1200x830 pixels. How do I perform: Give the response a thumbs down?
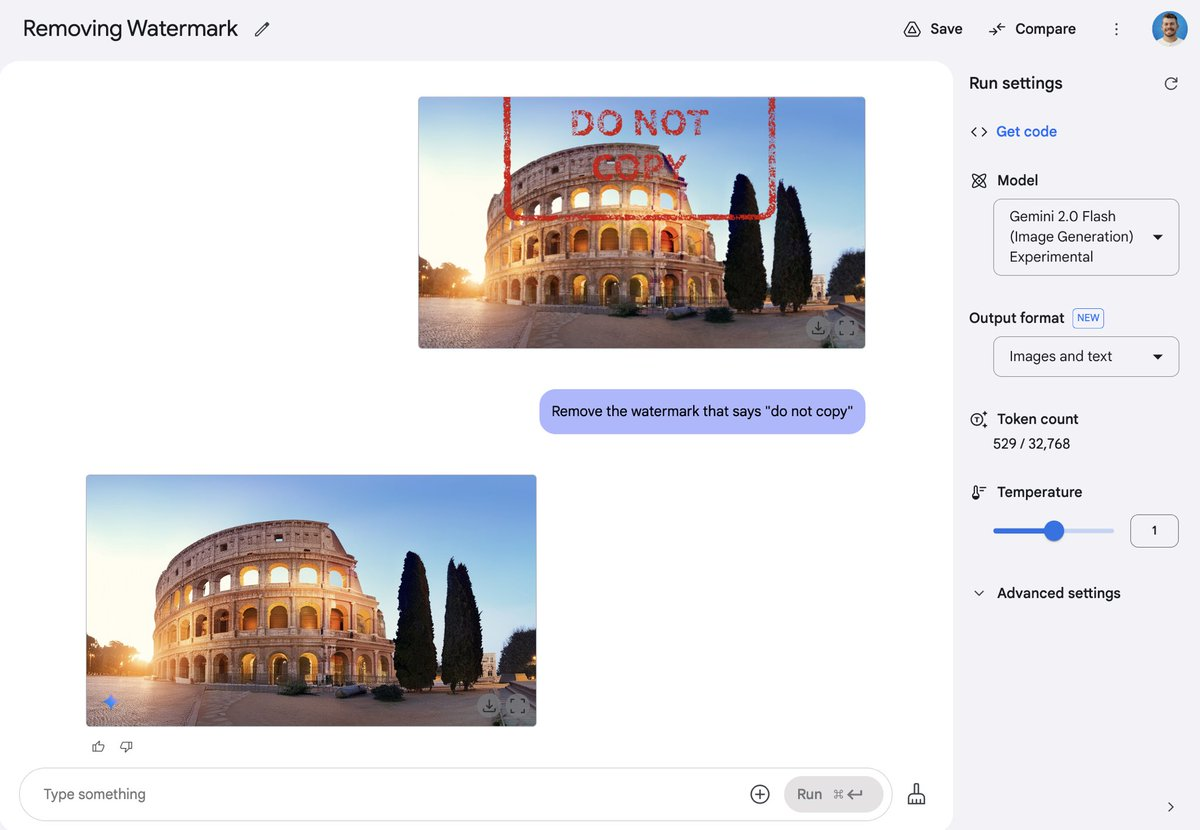126,746
